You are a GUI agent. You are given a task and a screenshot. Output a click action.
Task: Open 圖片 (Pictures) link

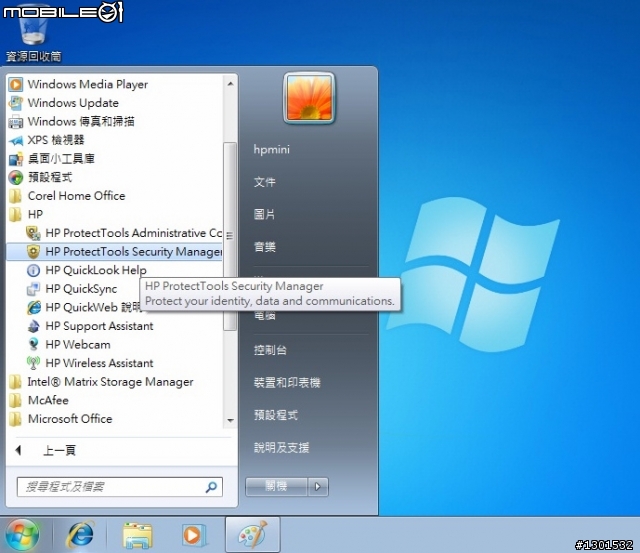pos(264,214)
